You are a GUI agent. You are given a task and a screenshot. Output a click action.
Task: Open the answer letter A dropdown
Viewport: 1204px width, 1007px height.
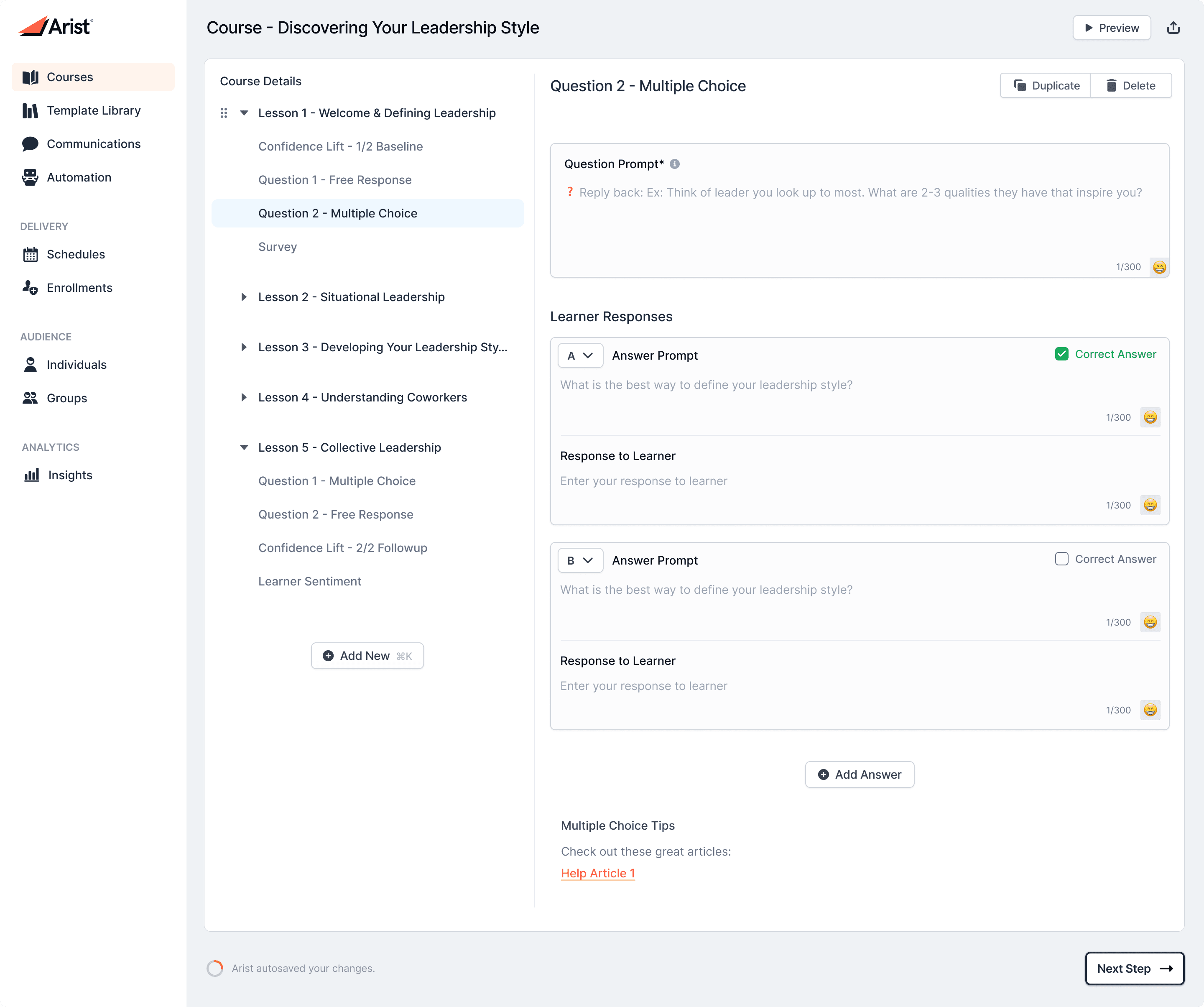tap(580, 355)
